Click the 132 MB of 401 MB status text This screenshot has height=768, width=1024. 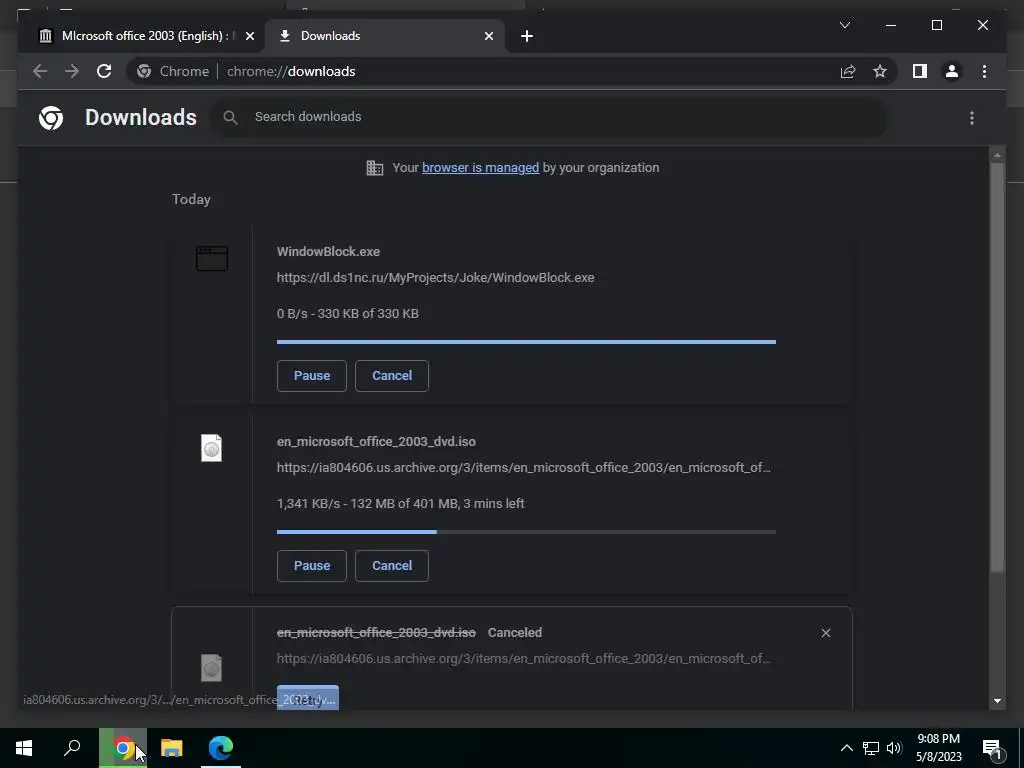coord(400,504)
